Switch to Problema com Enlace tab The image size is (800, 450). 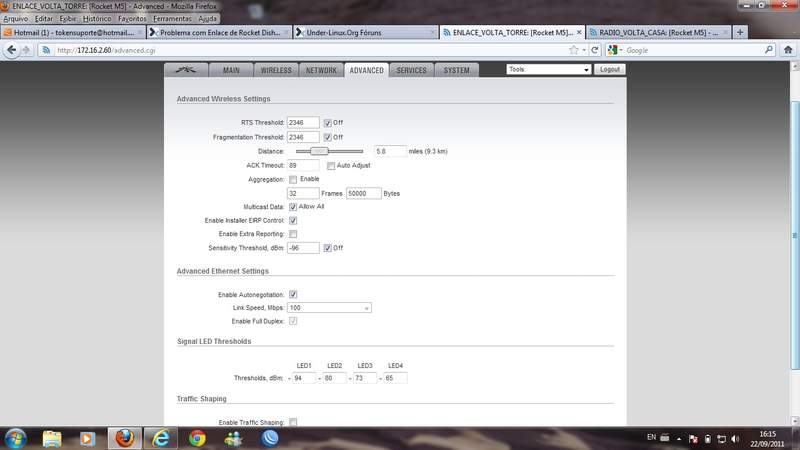219,32
